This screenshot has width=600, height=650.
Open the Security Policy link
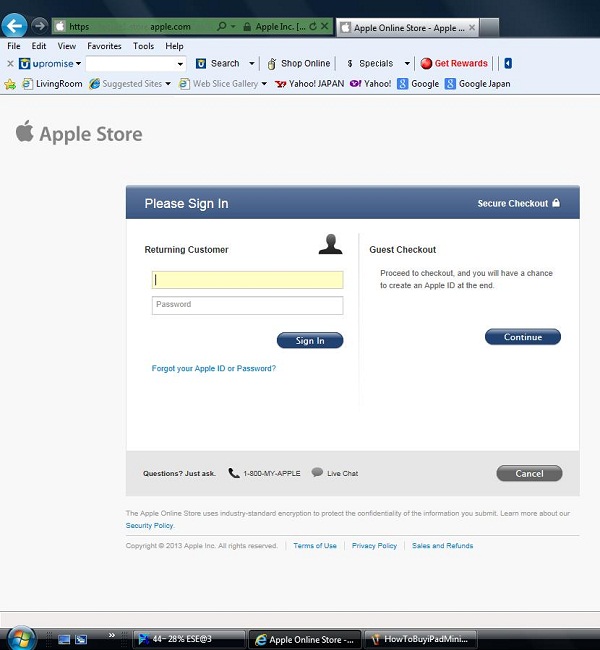150,526
